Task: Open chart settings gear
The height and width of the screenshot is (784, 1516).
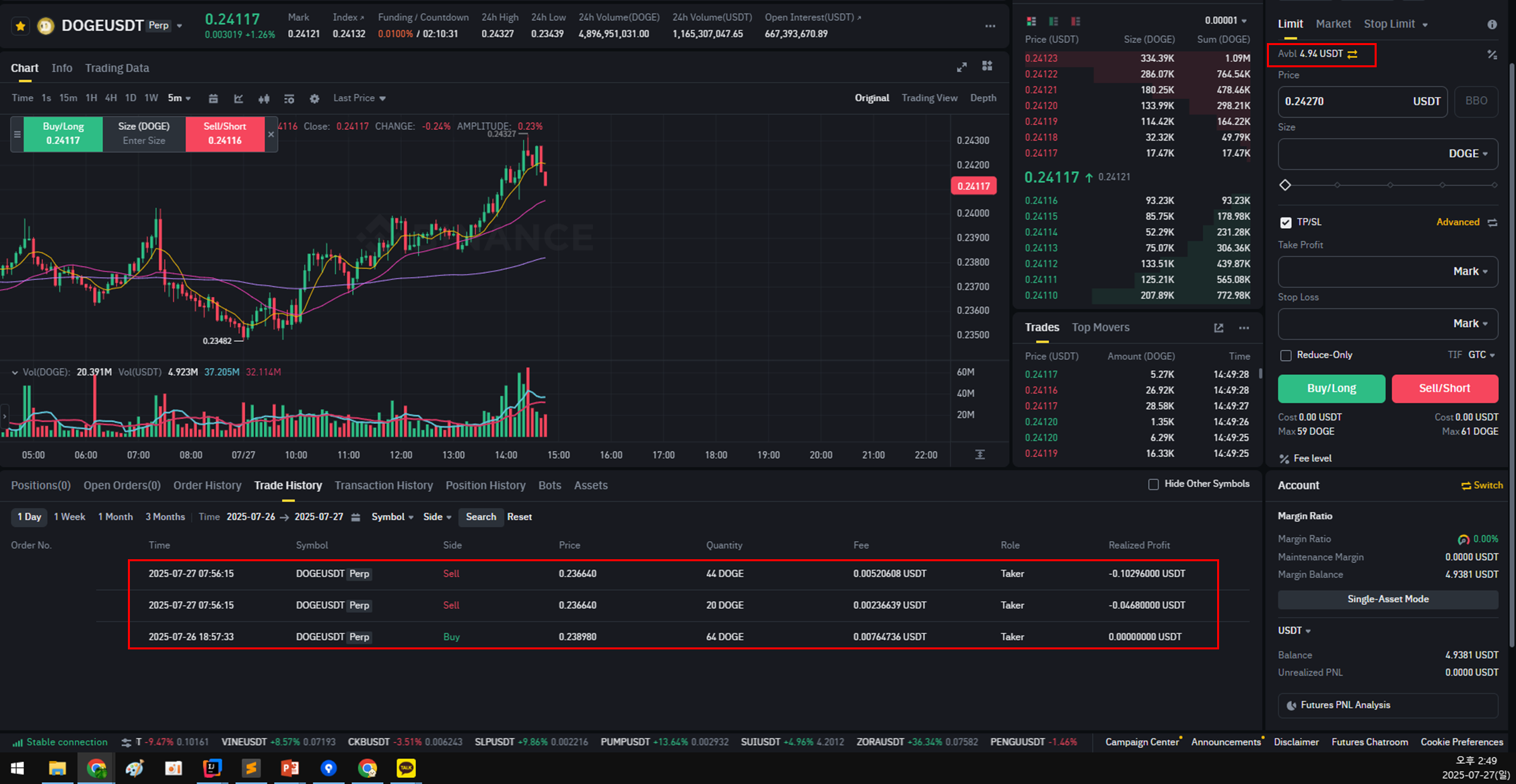Action: coord(314,99)
